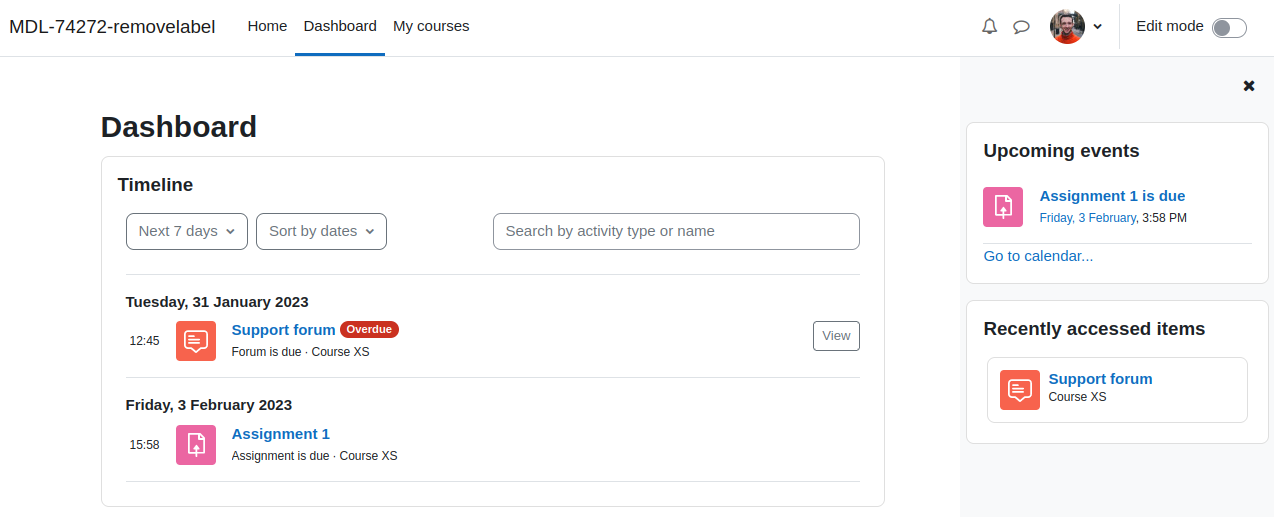Click the user profile avatar picture

(x=1067, y=27)
